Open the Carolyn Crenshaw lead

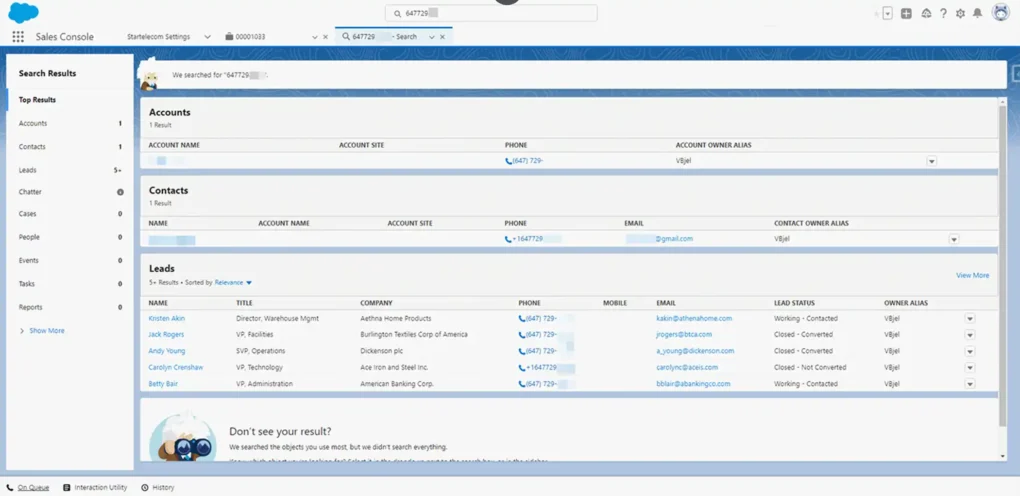(176, 367)
